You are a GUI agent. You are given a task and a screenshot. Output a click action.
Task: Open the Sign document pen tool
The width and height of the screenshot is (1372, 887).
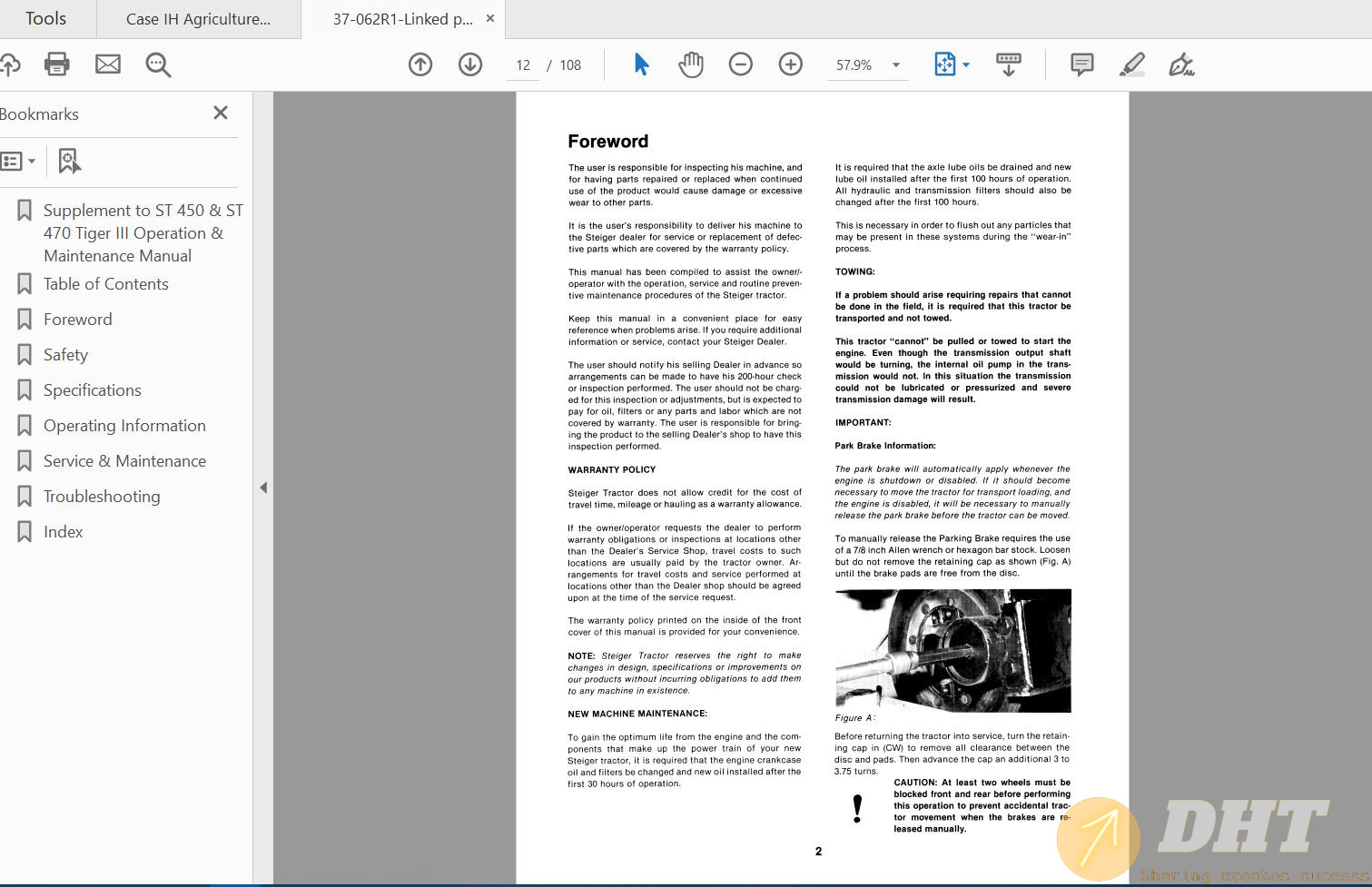[x=1181, y=64]
